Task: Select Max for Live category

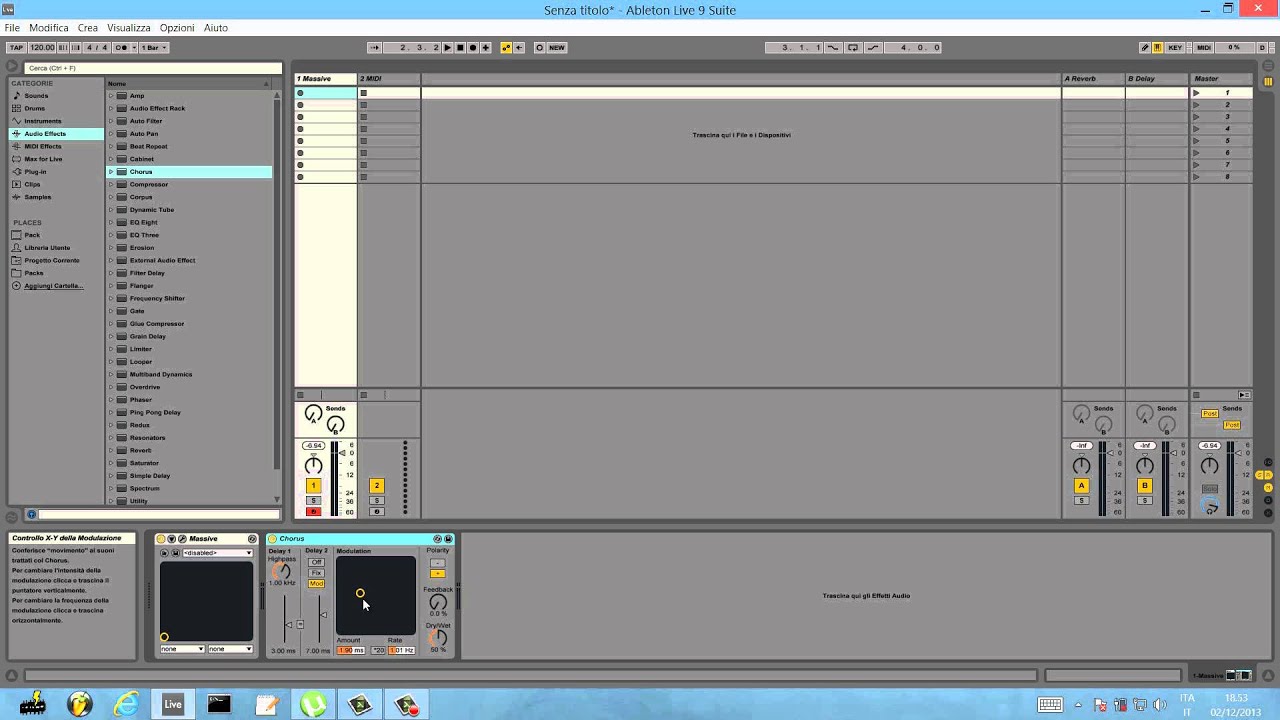Action: tap(43, 159)
